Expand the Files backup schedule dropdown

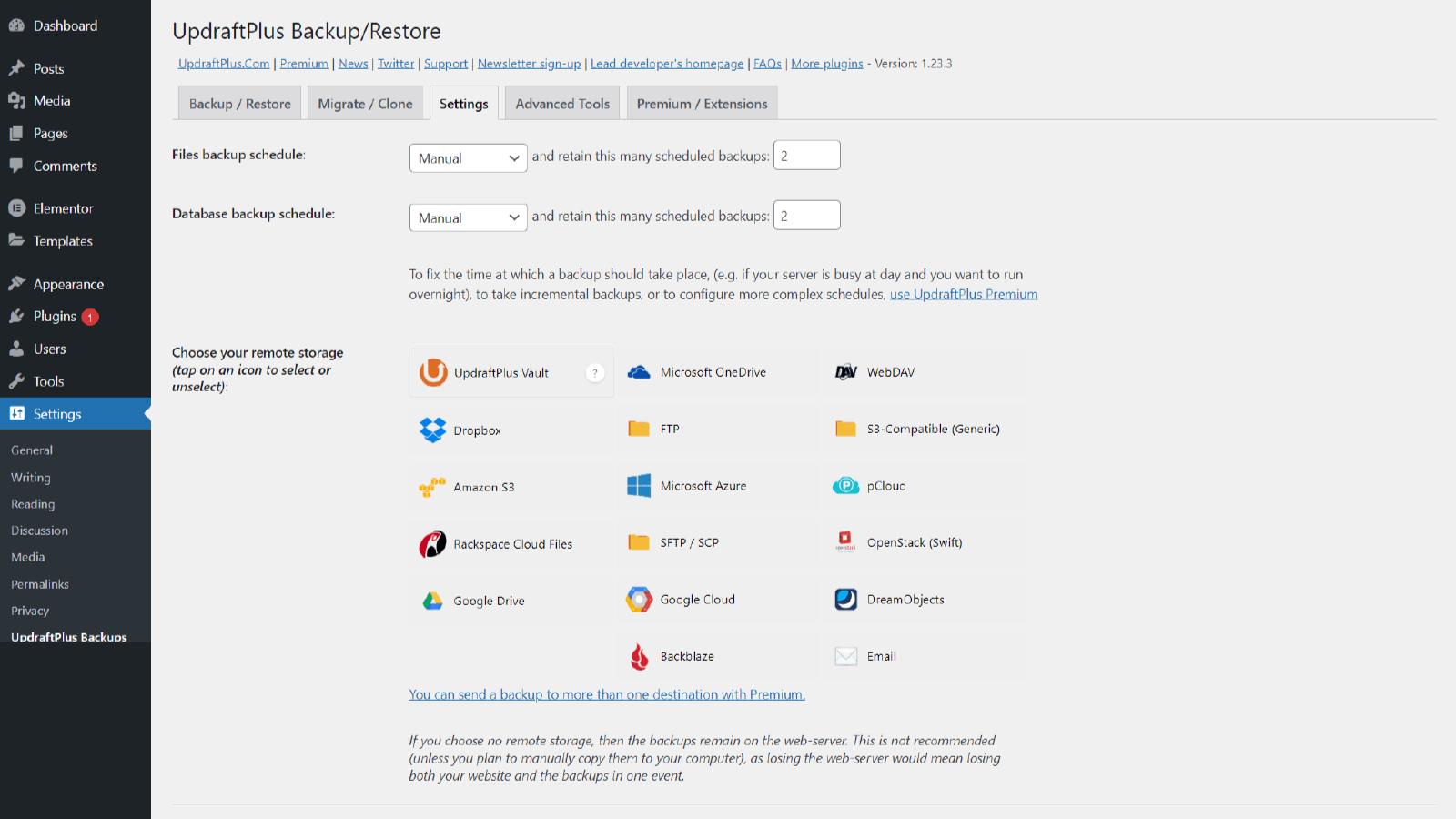(468, 158)
